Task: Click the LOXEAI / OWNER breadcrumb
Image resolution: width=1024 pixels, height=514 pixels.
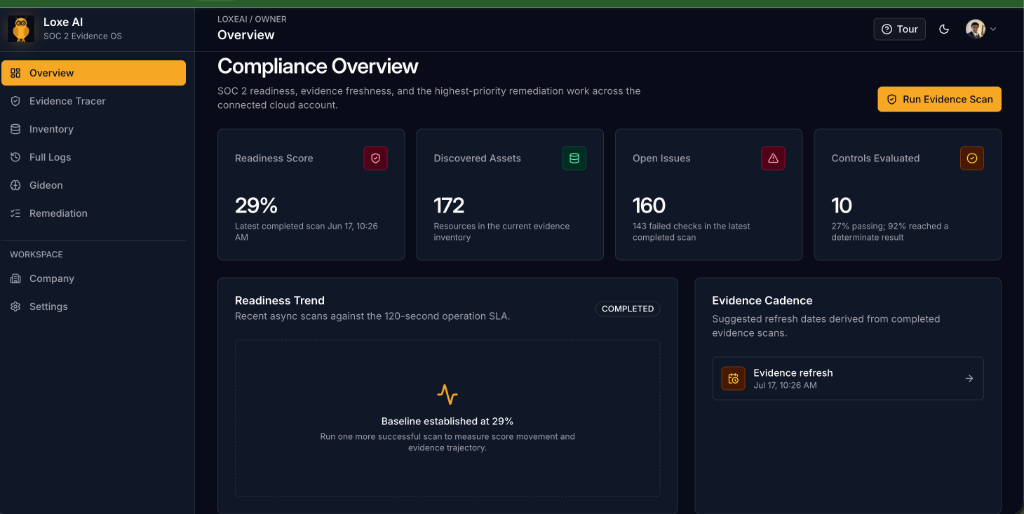Action: point(252,19)
